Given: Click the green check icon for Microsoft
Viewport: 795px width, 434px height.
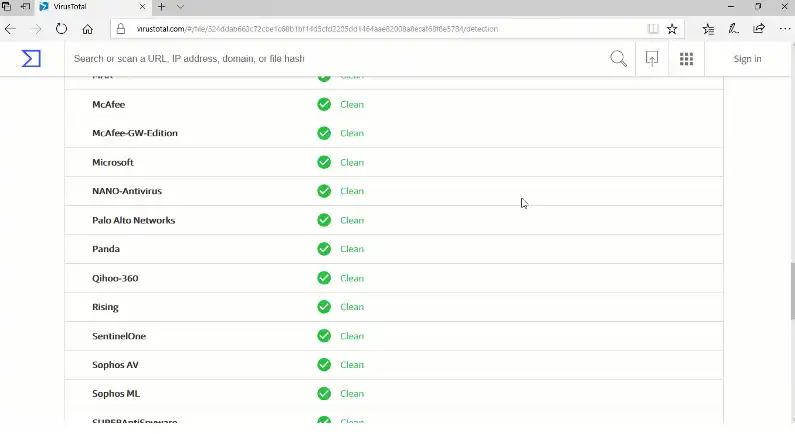Looking at the screenshot, I should [x=324, y=162].
